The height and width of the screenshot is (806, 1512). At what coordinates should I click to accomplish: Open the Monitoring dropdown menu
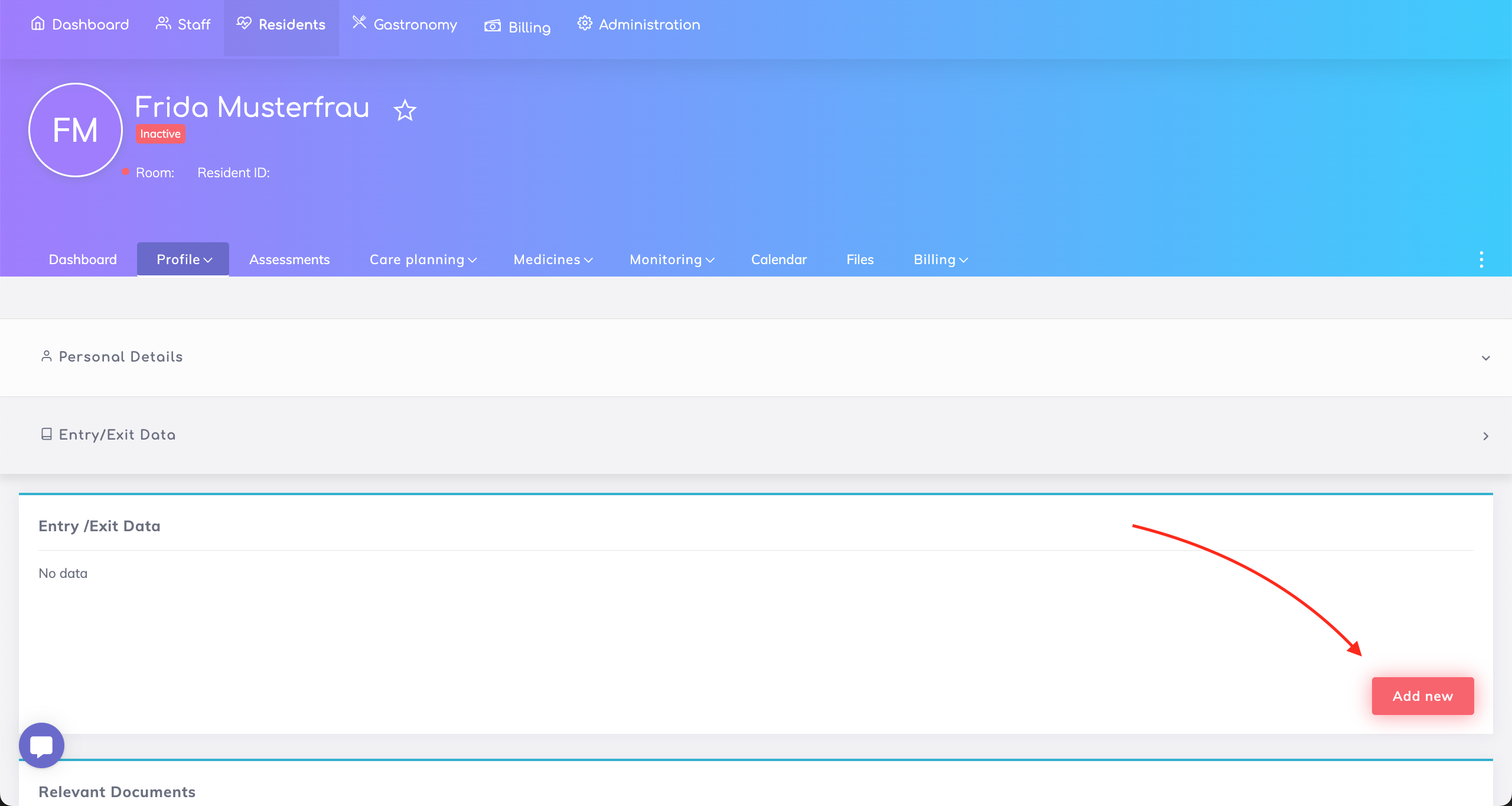pos(672,259)
